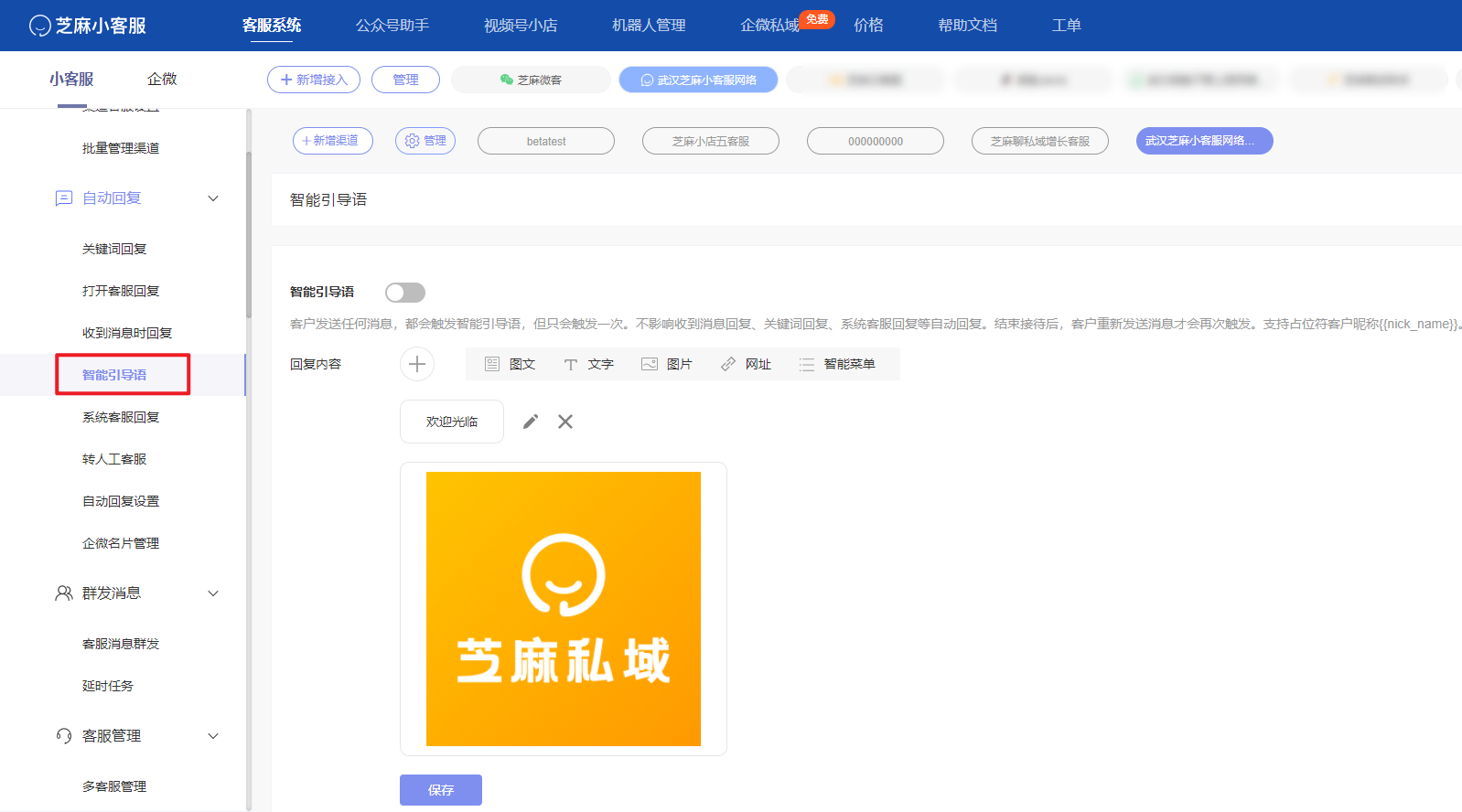Click the 客服管理 headset icon

tap(64, 736)
